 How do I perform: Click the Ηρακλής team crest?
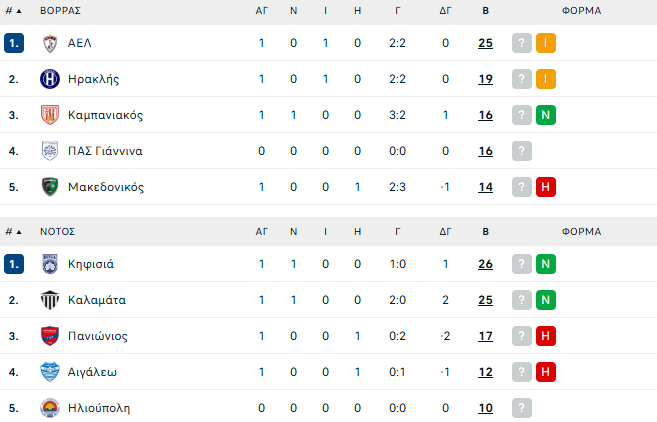50,79
